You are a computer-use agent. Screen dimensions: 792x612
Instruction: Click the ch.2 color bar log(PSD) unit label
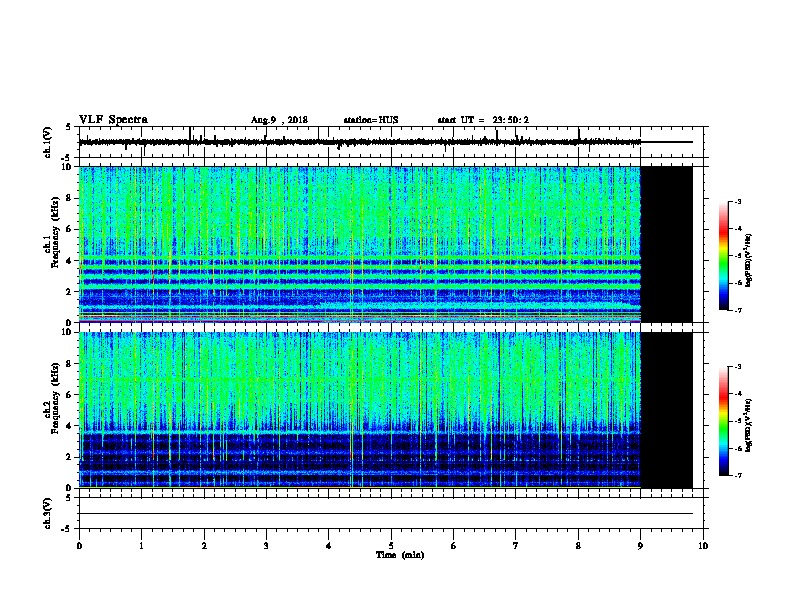tap(749, 425)
